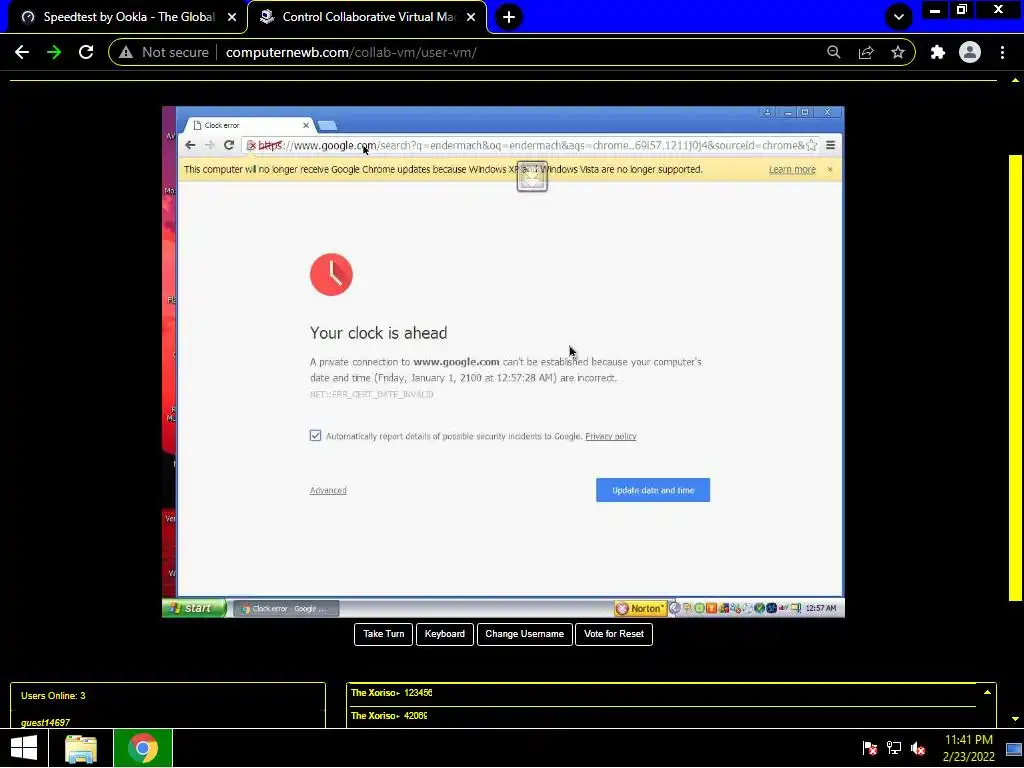Close the Clock error tab in VM
The height and width of the screenshot is (768, 1024).
click(306, 125)
